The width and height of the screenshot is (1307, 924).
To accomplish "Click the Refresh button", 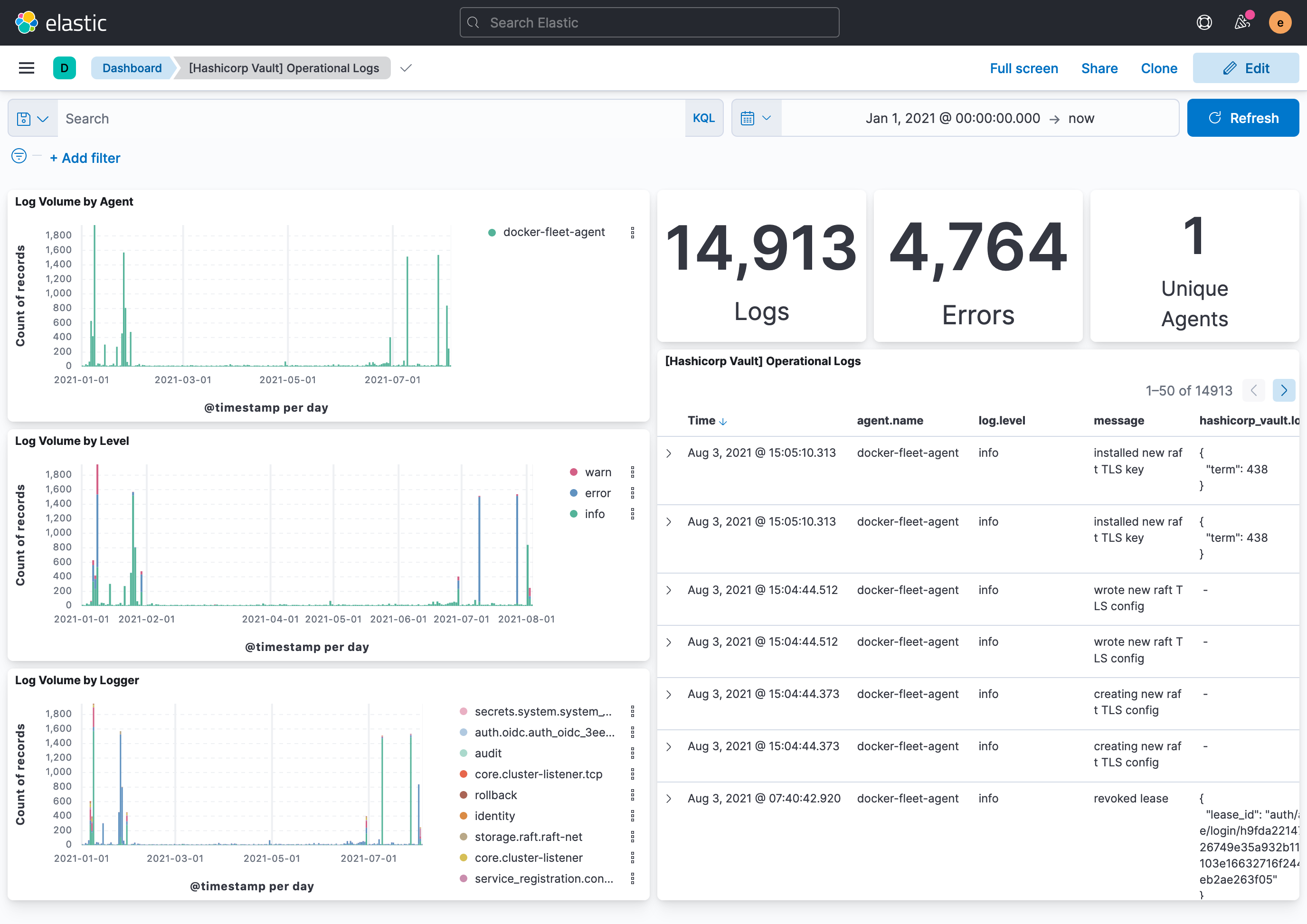I will click(1243, 118).
